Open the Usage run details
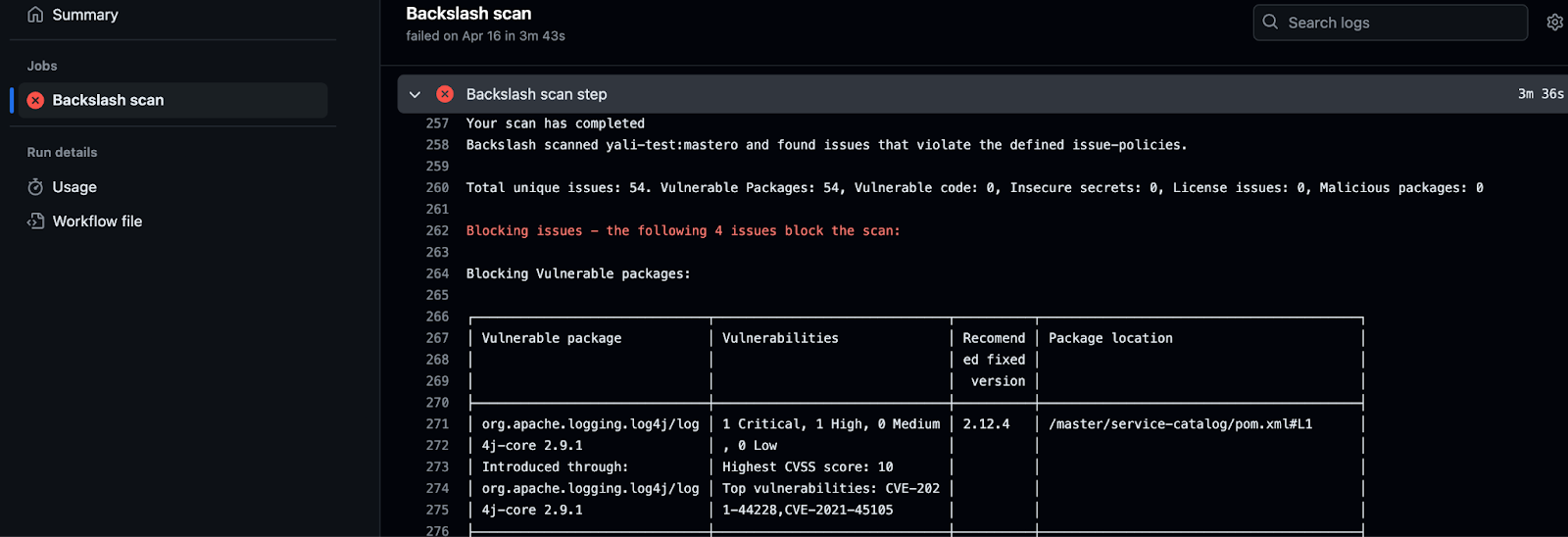This screenshot has height=537, width=1568. [74, 187]
